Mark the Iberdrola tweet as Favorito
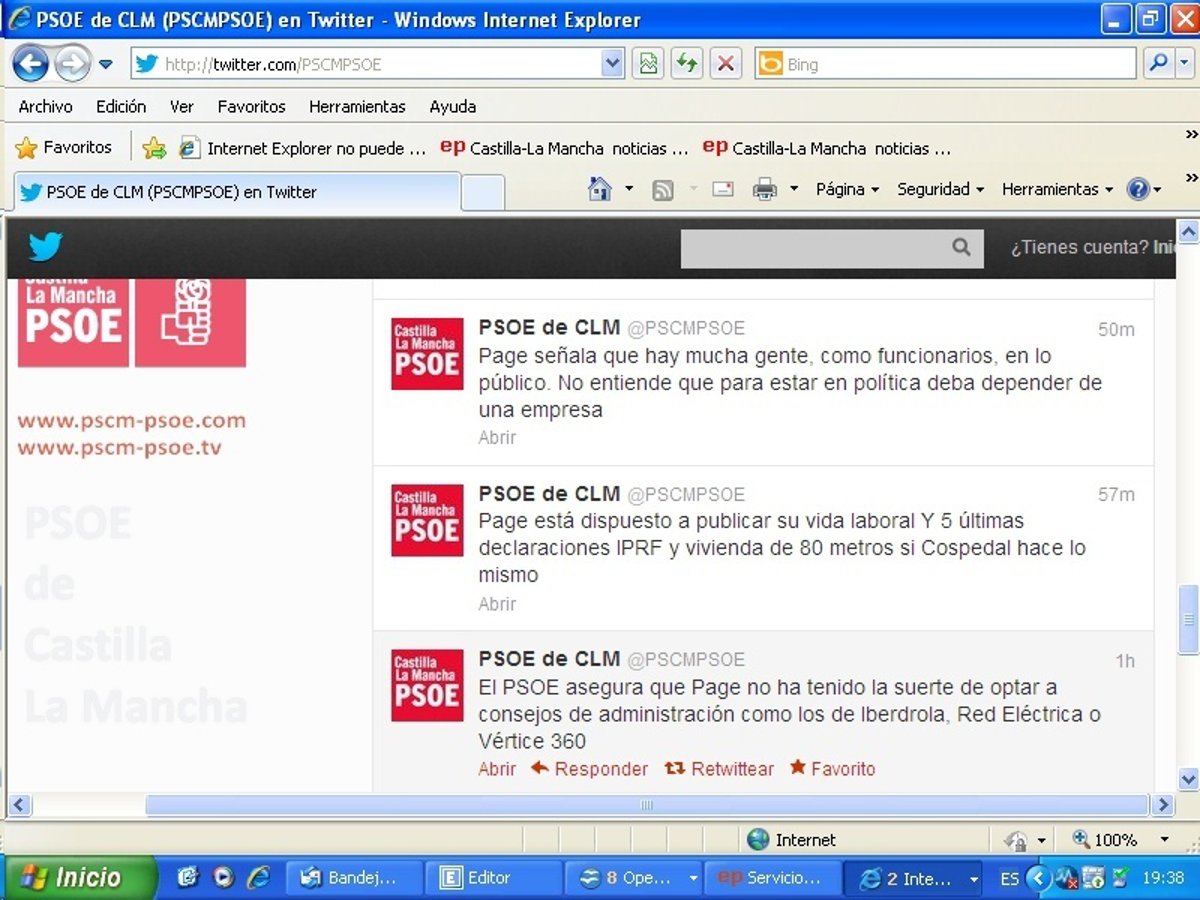1200x900 pixels. pos(832,769)
